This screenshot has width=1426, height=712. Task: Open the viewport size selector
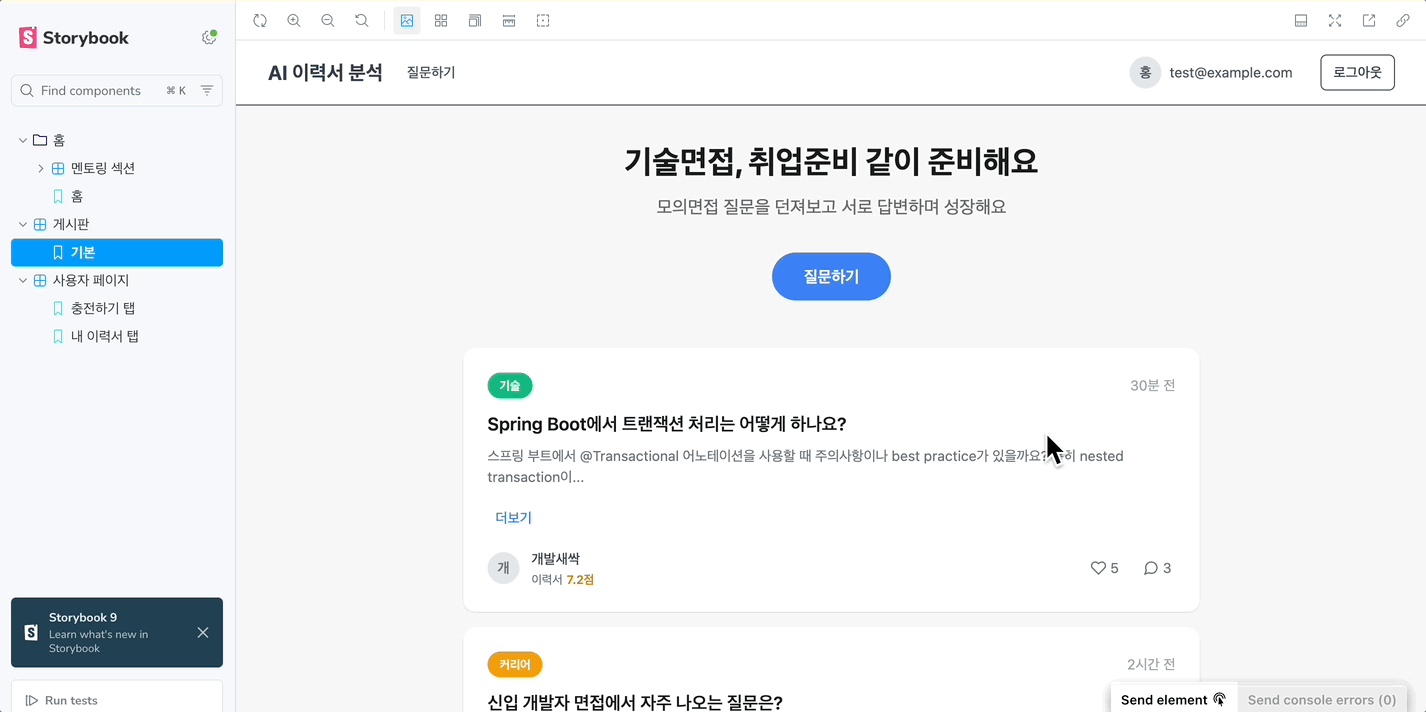pos(475,20)
